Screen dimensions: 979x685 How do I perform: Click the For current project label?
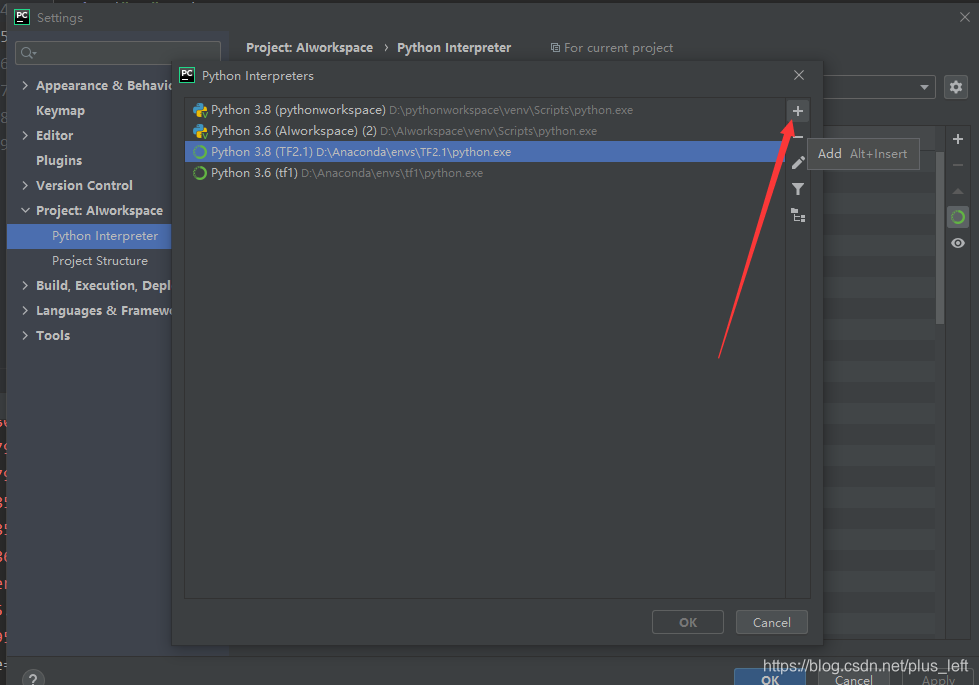pyautogui.click(x=618, y=47)
